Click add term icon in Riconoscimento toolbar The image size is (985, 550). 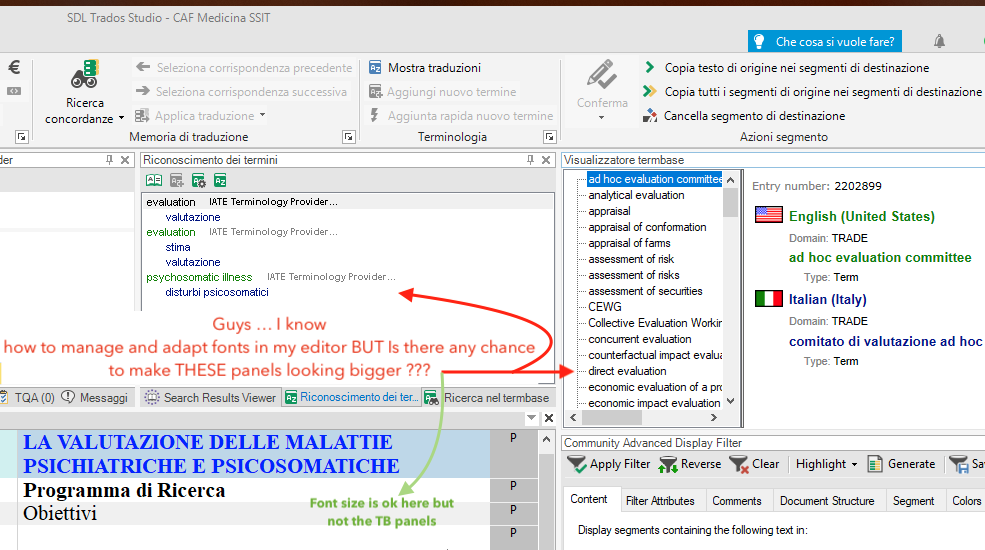pyautogui.click(x=177, y=181)
